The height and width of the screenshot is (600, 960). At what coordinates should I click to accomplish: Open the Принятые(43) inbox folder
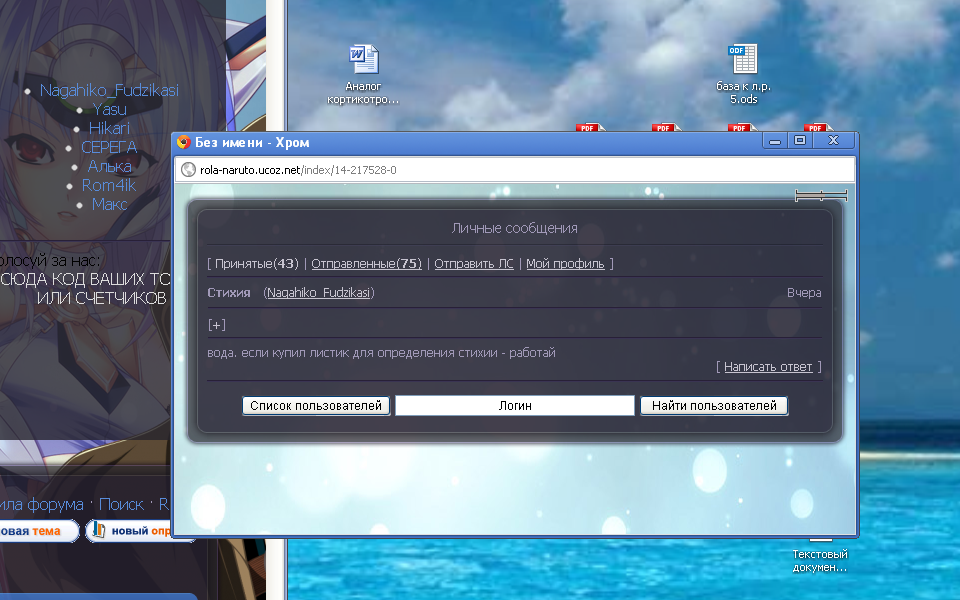257,263
